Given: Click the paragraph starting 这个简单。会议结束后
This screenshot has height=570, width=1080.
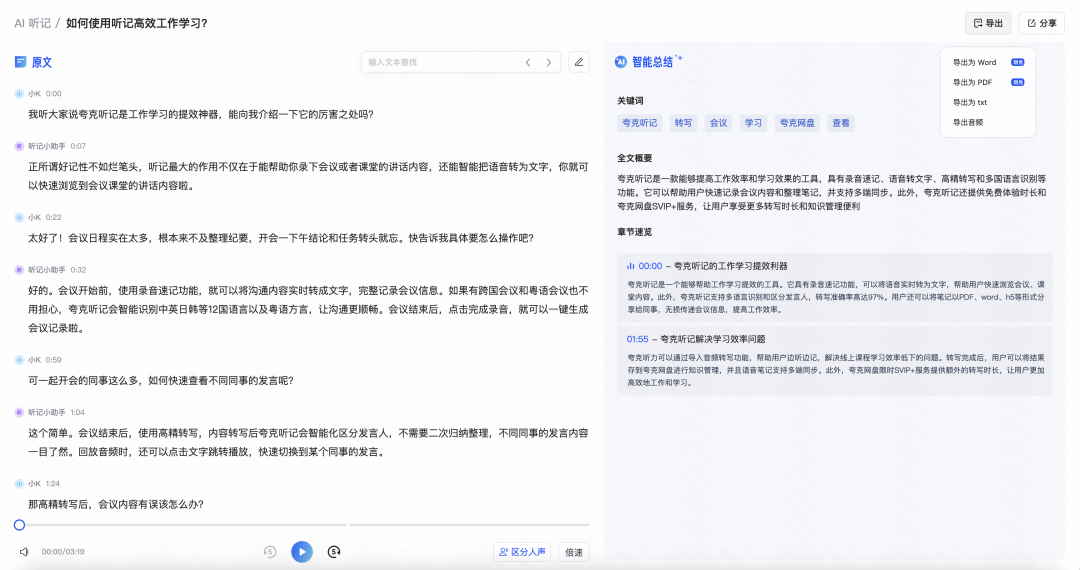Looking at the screenshot, I should point(308,442).
